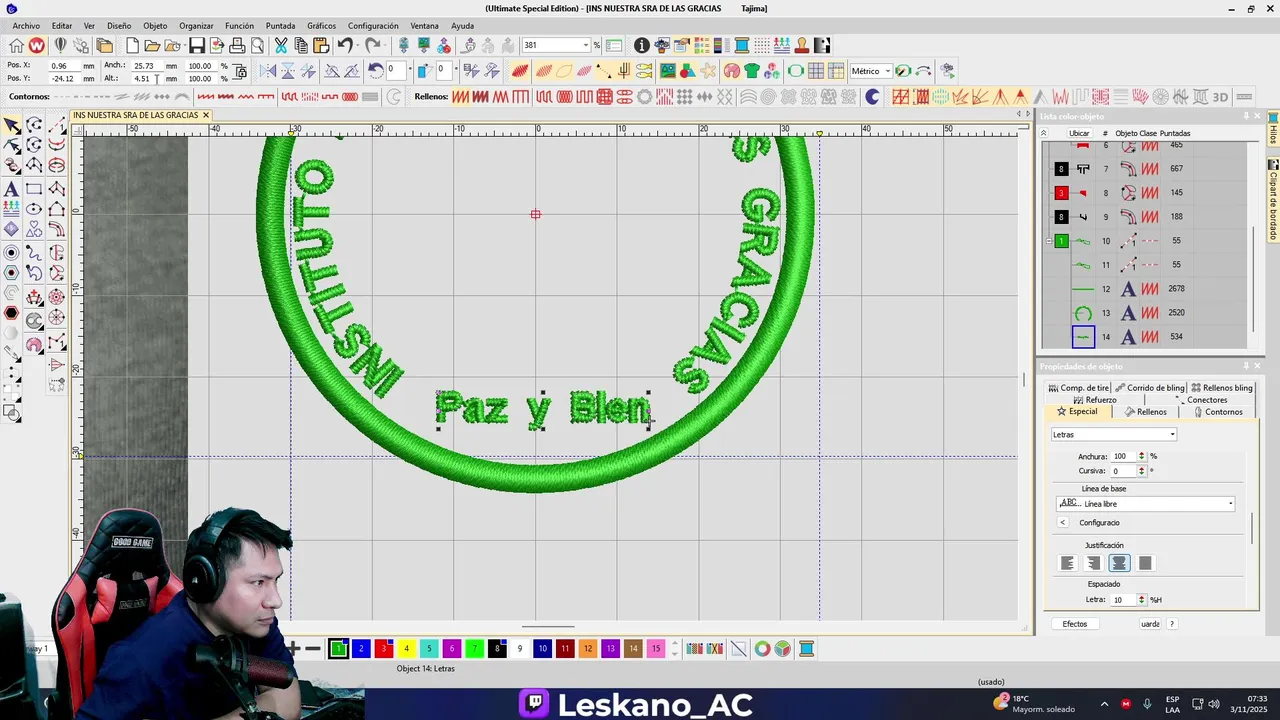Select yellow color swatch 4
Screen dimensions: 1280x720
pos(406,649)
